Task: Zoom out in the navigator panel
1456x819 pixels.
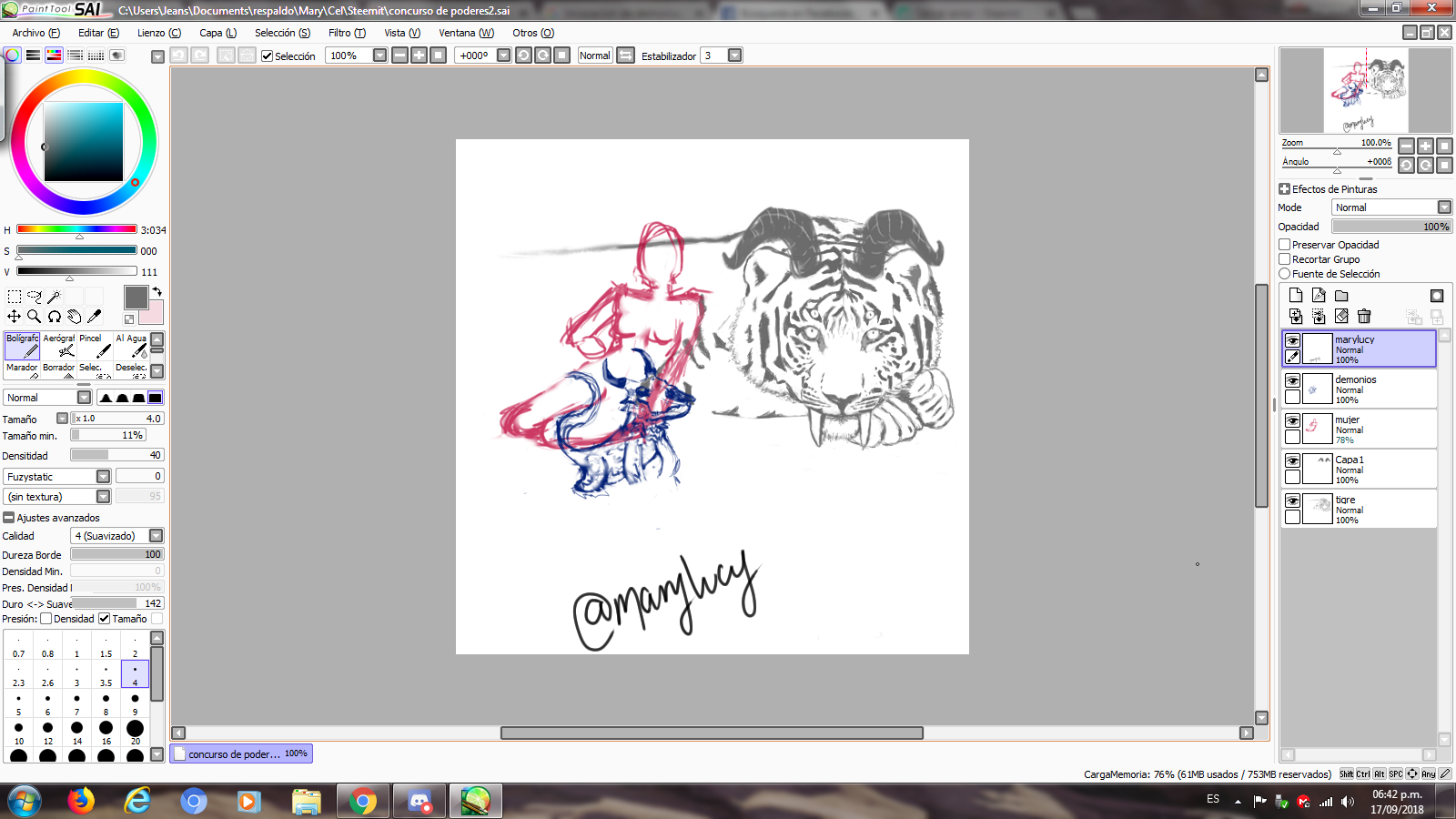Action: click(1407, 146)
